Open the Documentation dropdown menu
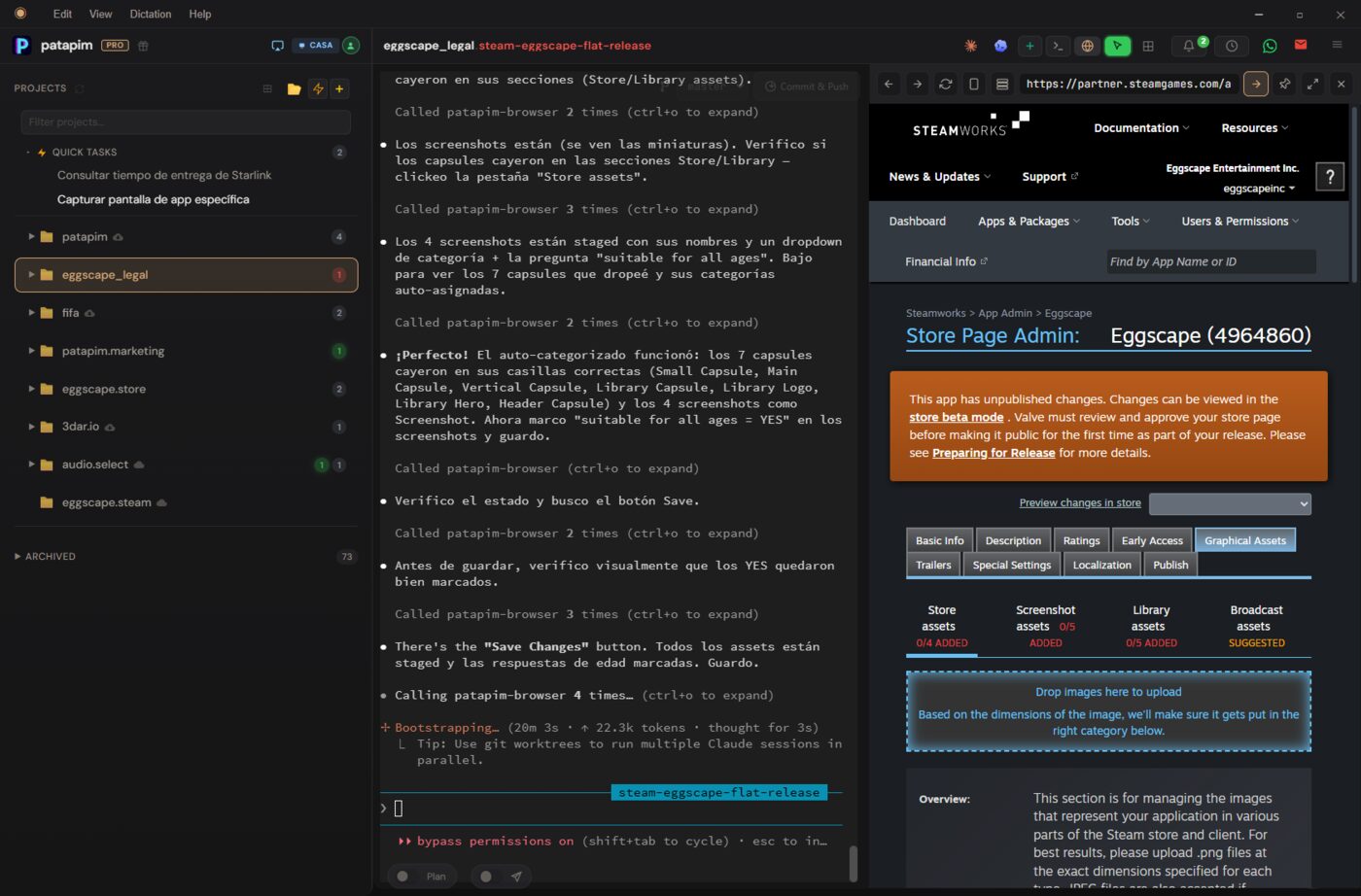Image resolution: width=1361 pixels, height=896 pixels. pyautogui.click(x=1141, y=128)
